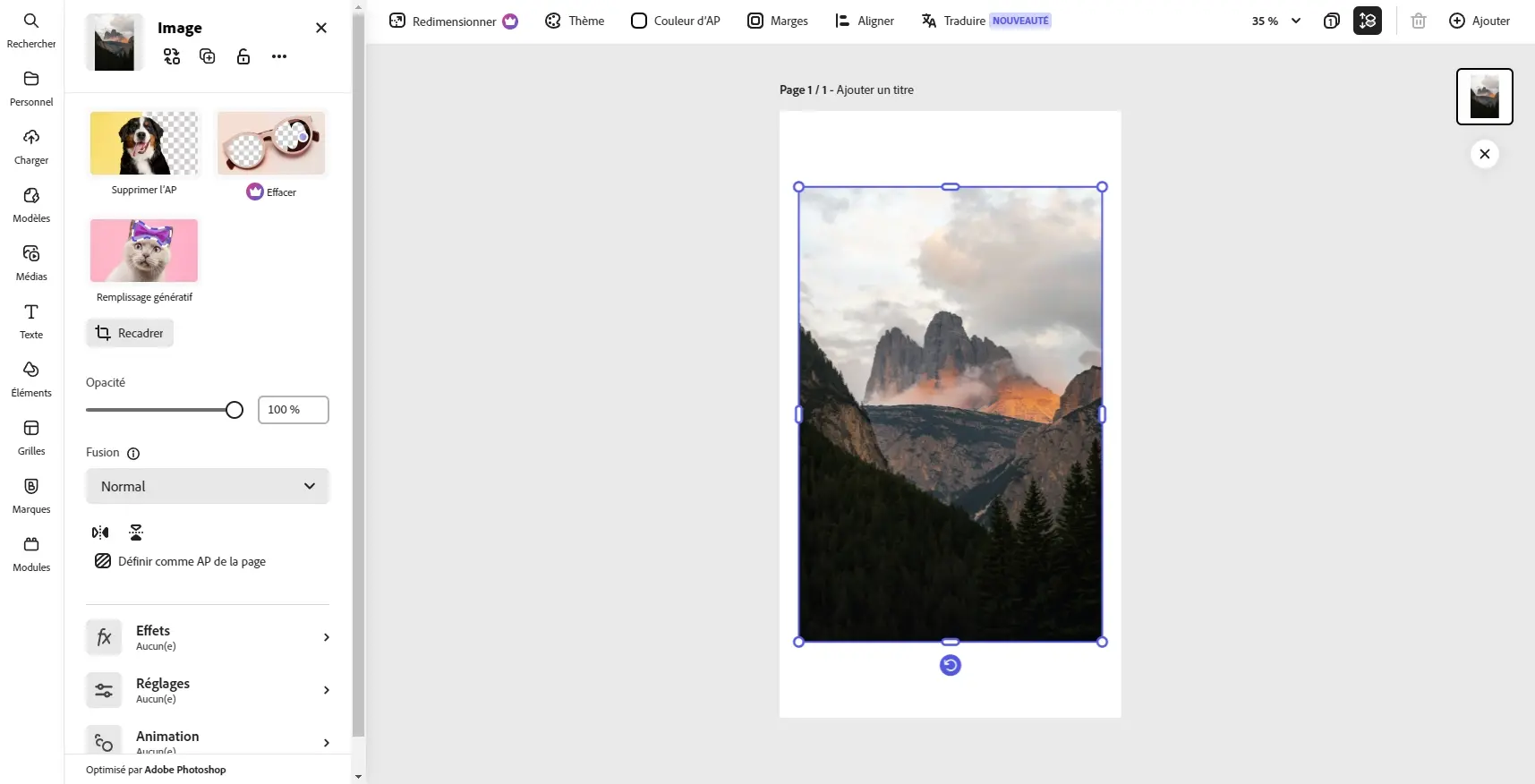
Task: Click the image thumbnail in the Image header
Action: 115,42
